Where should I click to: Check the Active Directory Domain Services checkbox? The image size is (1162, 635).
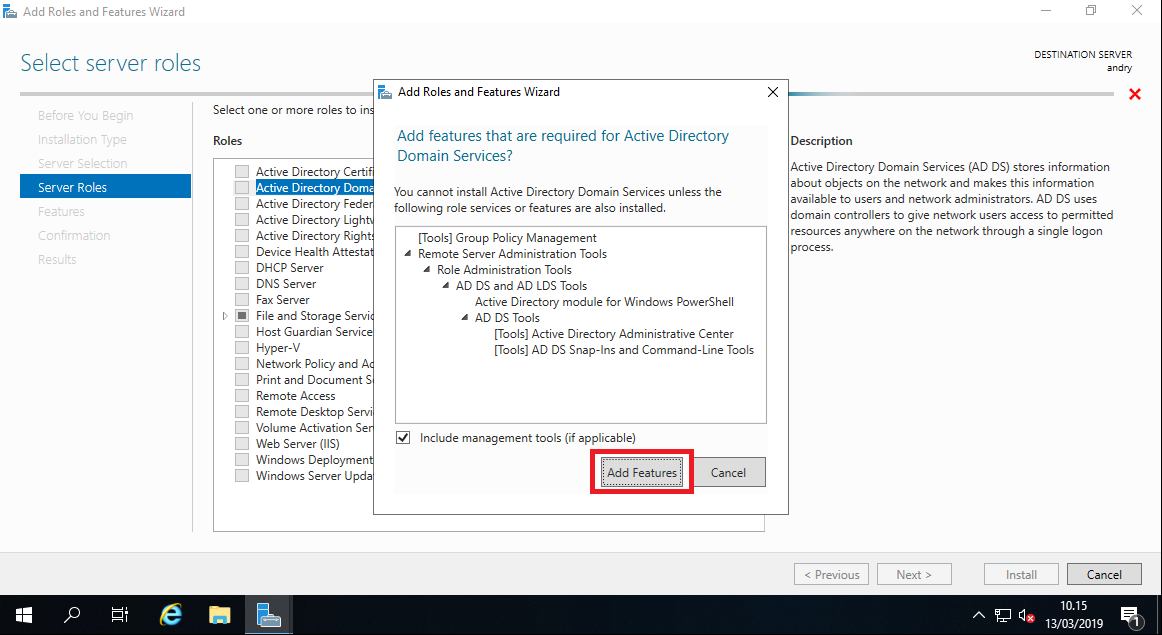click(x=242, y=187)
